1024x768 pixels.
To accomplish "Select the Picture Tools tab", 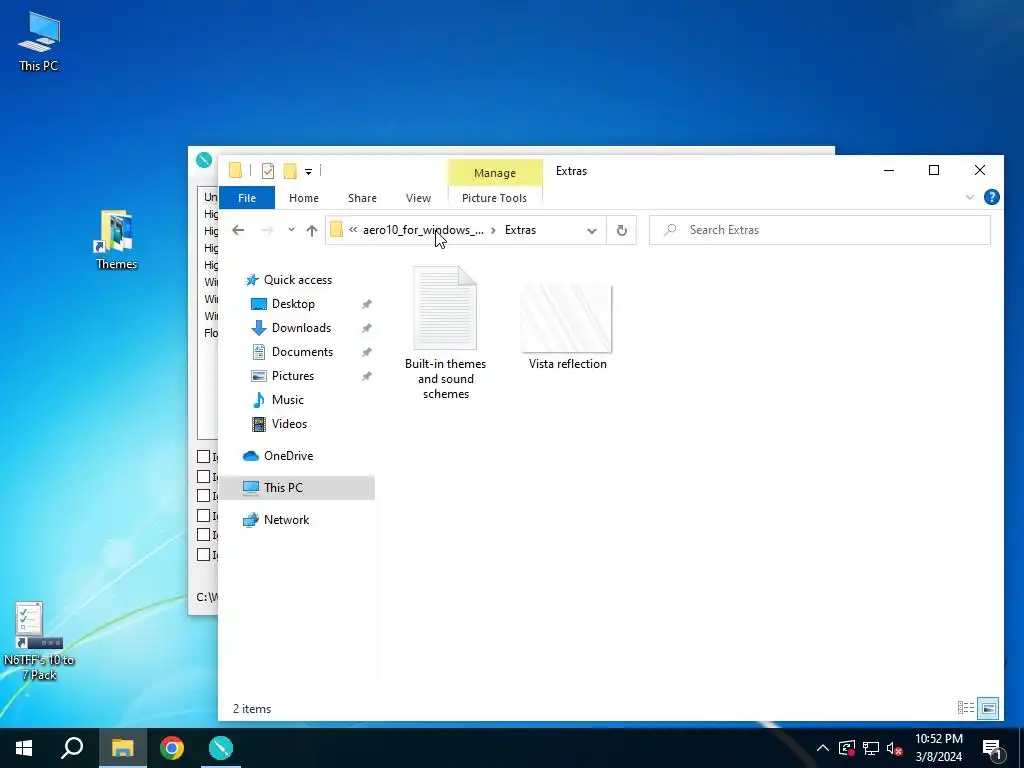I will pos(494,198).
